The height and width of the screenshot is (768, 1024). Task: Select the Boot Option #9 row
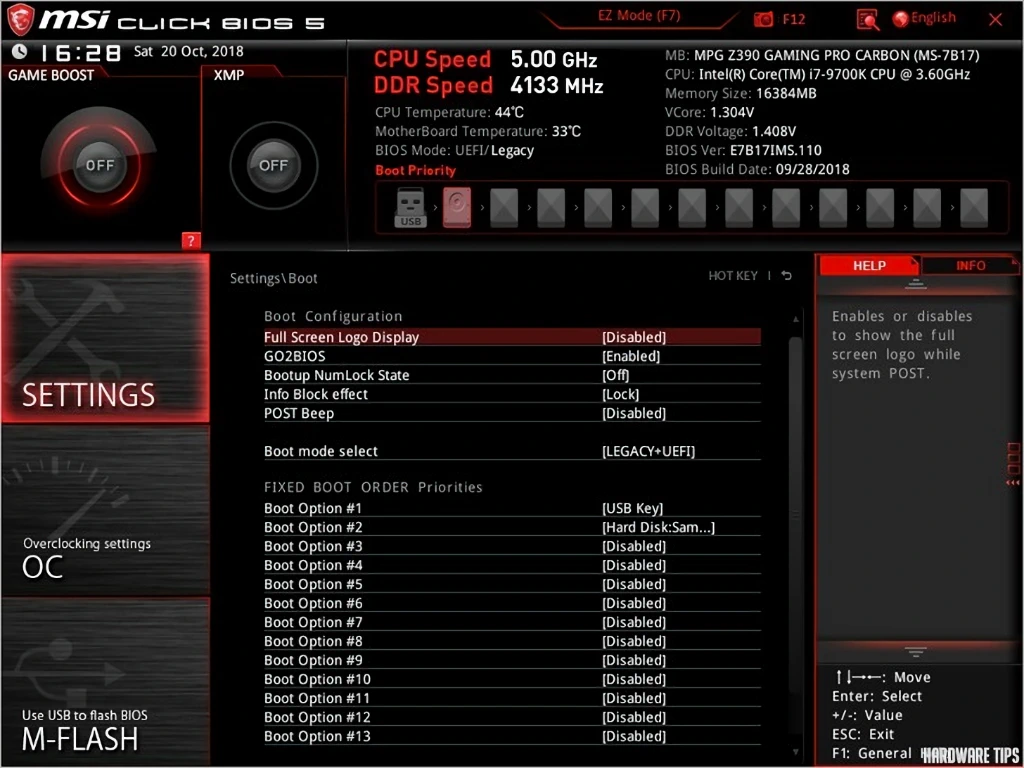coord(512,660)
